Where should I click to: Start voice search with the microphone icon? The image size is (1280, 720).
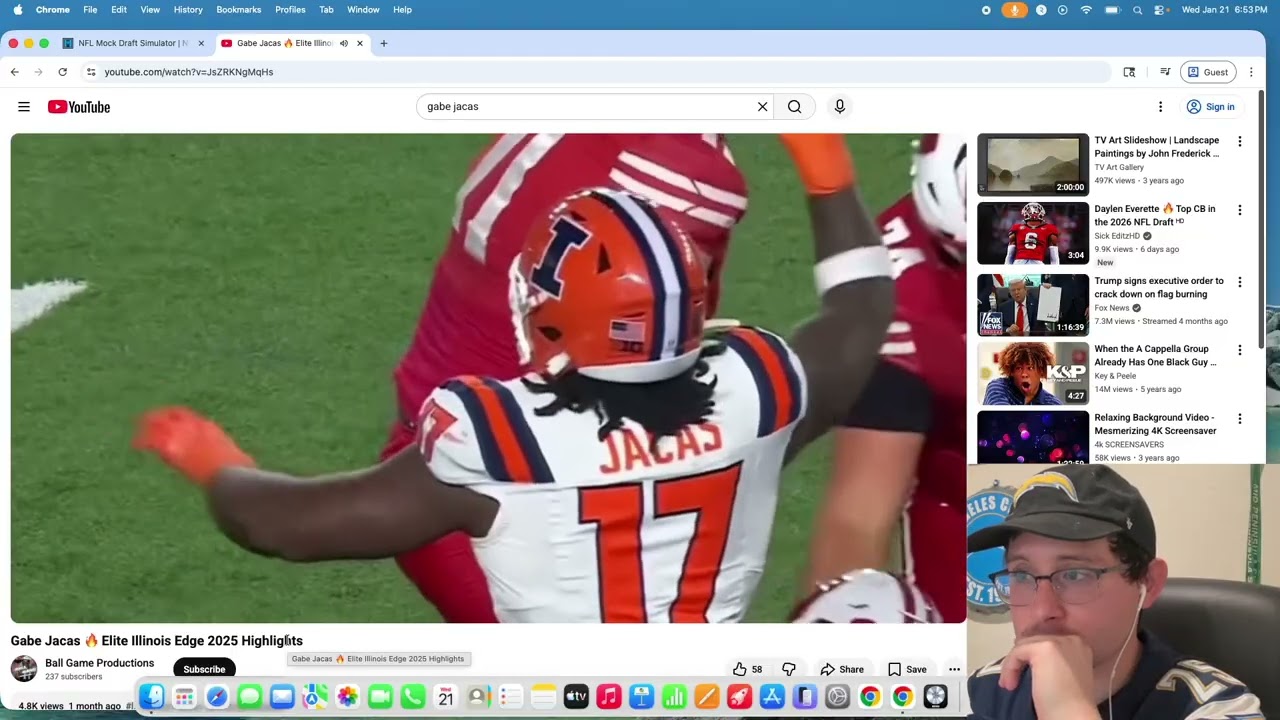839,106
